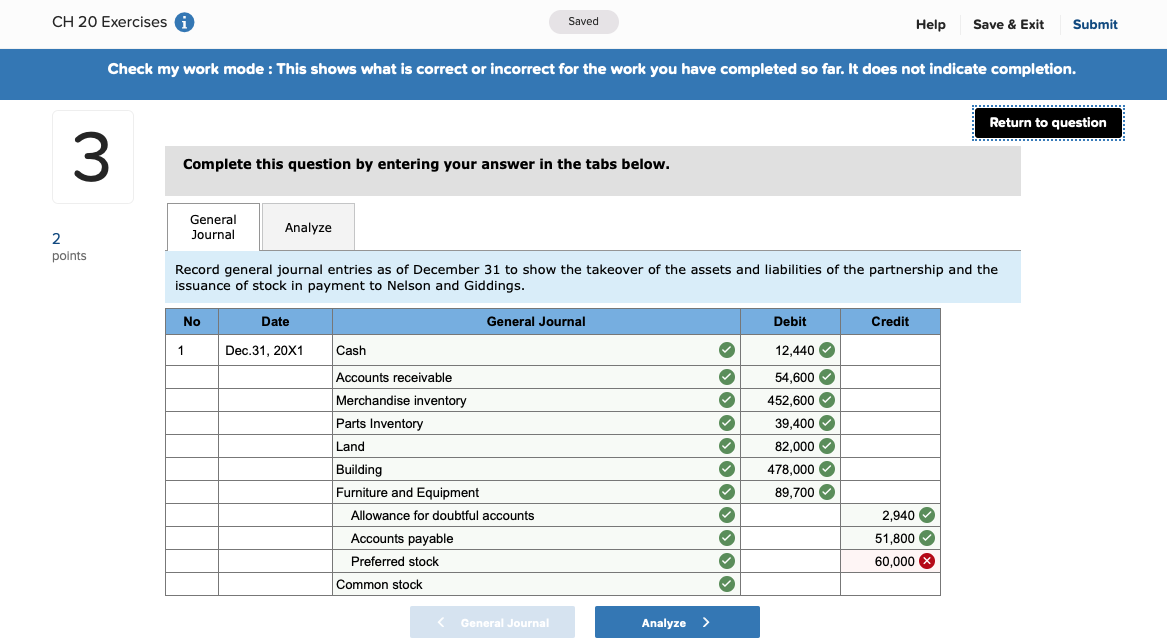Click the green check beside 452,600 Merchandise inventory debit
Screen dimensions: 1167x643
[825, 400]
